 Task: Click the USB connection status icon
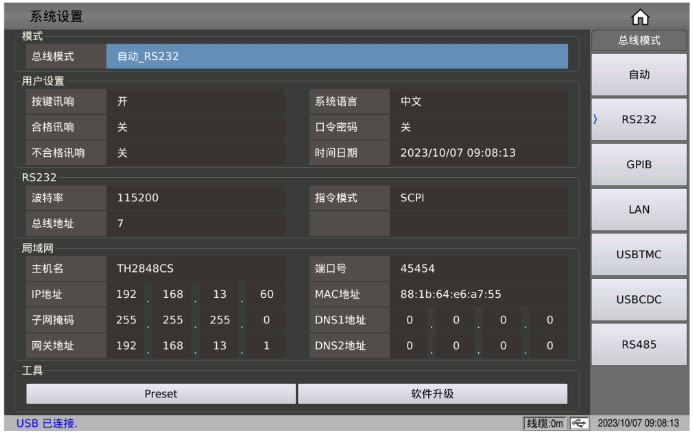pyautogui.click(x=579, y=423)
